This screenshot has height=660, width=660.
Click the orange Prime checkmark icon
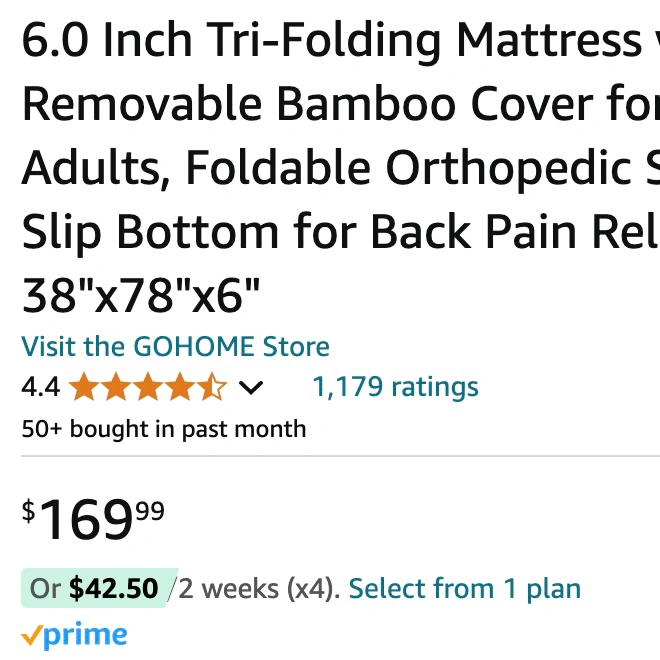point(32,636)
